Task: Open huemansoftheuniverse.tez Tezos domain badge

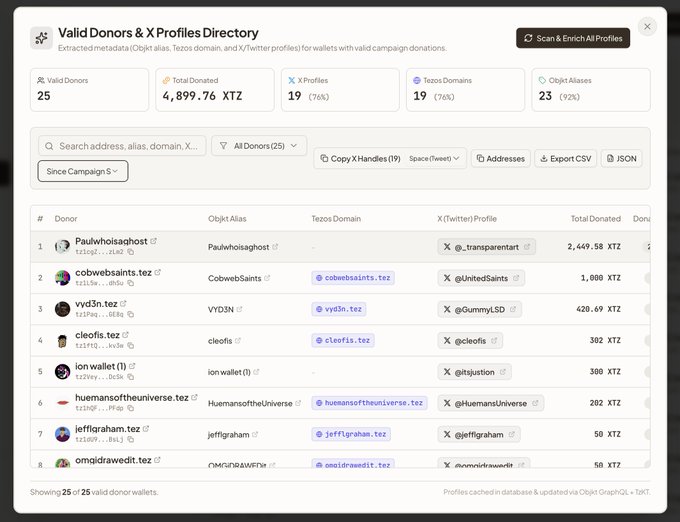Action: (x=369, y=403)
